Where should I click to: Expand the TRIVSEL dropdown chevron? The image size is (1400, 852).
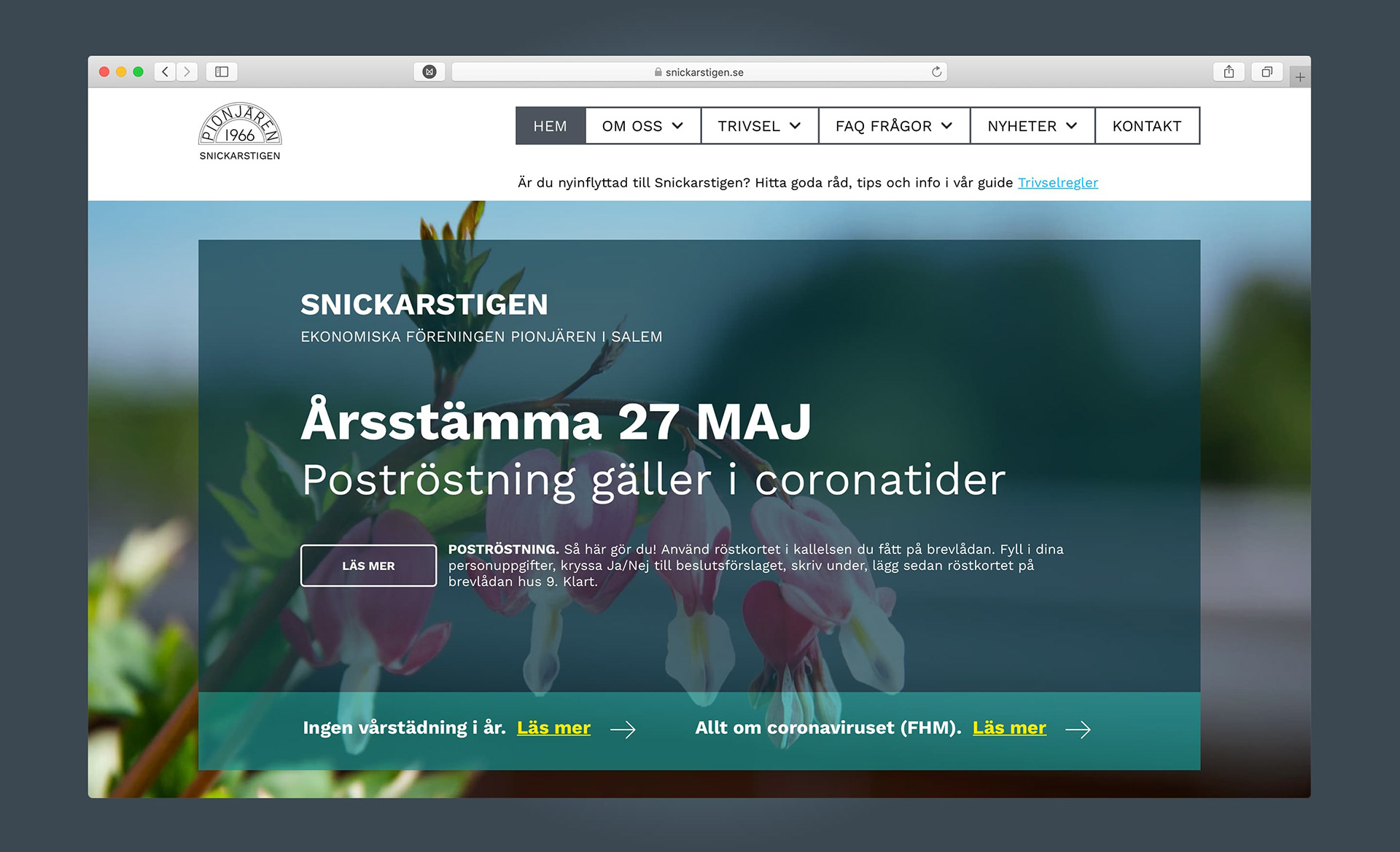click(x=795, y=126)
